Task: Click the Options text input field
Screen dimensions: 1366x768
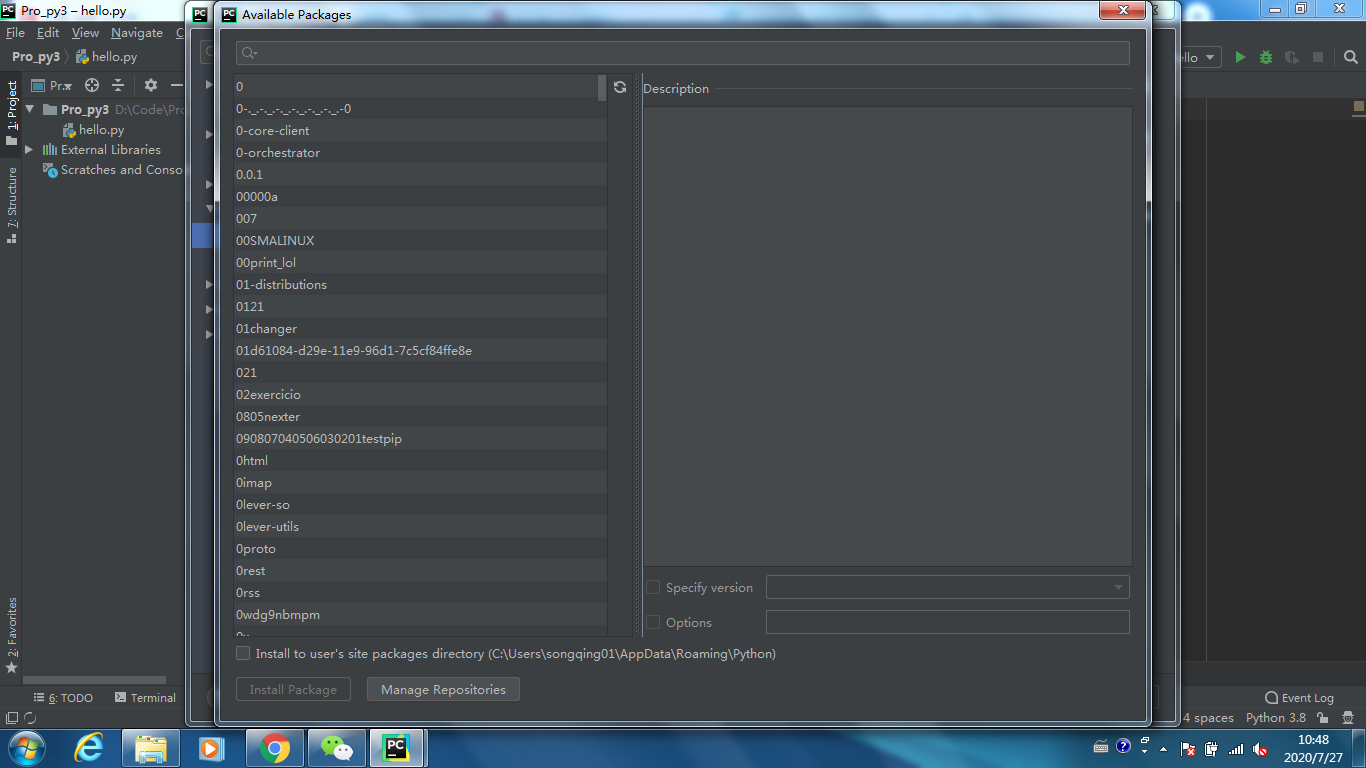Action: 948,622
